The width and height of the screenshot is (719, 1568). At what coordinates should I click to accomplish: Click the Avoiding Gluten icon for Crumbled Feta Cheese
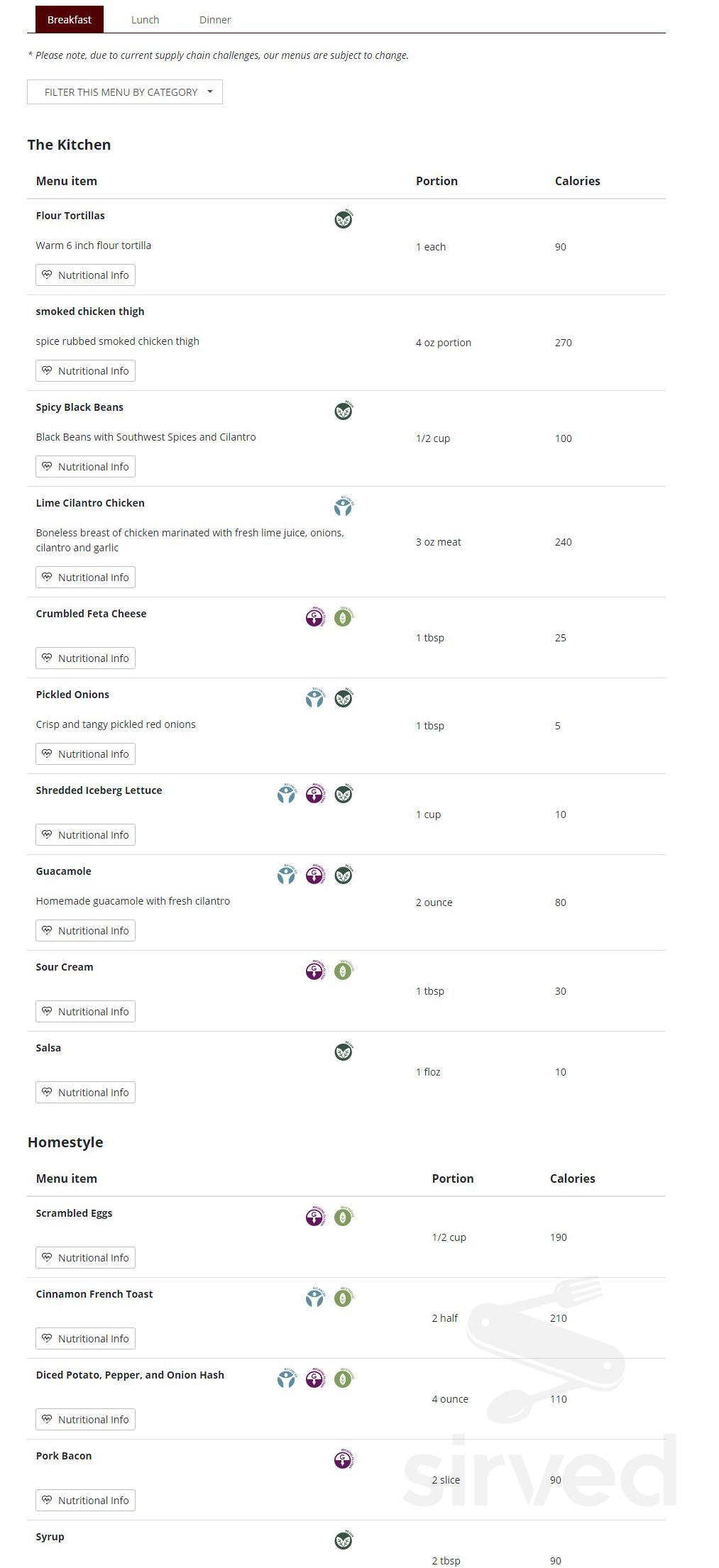tap(314, 617)
